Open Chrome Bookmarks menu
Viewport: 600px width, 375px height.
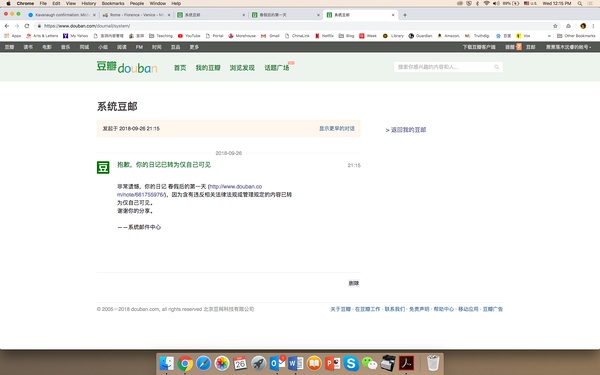(113, 3)
